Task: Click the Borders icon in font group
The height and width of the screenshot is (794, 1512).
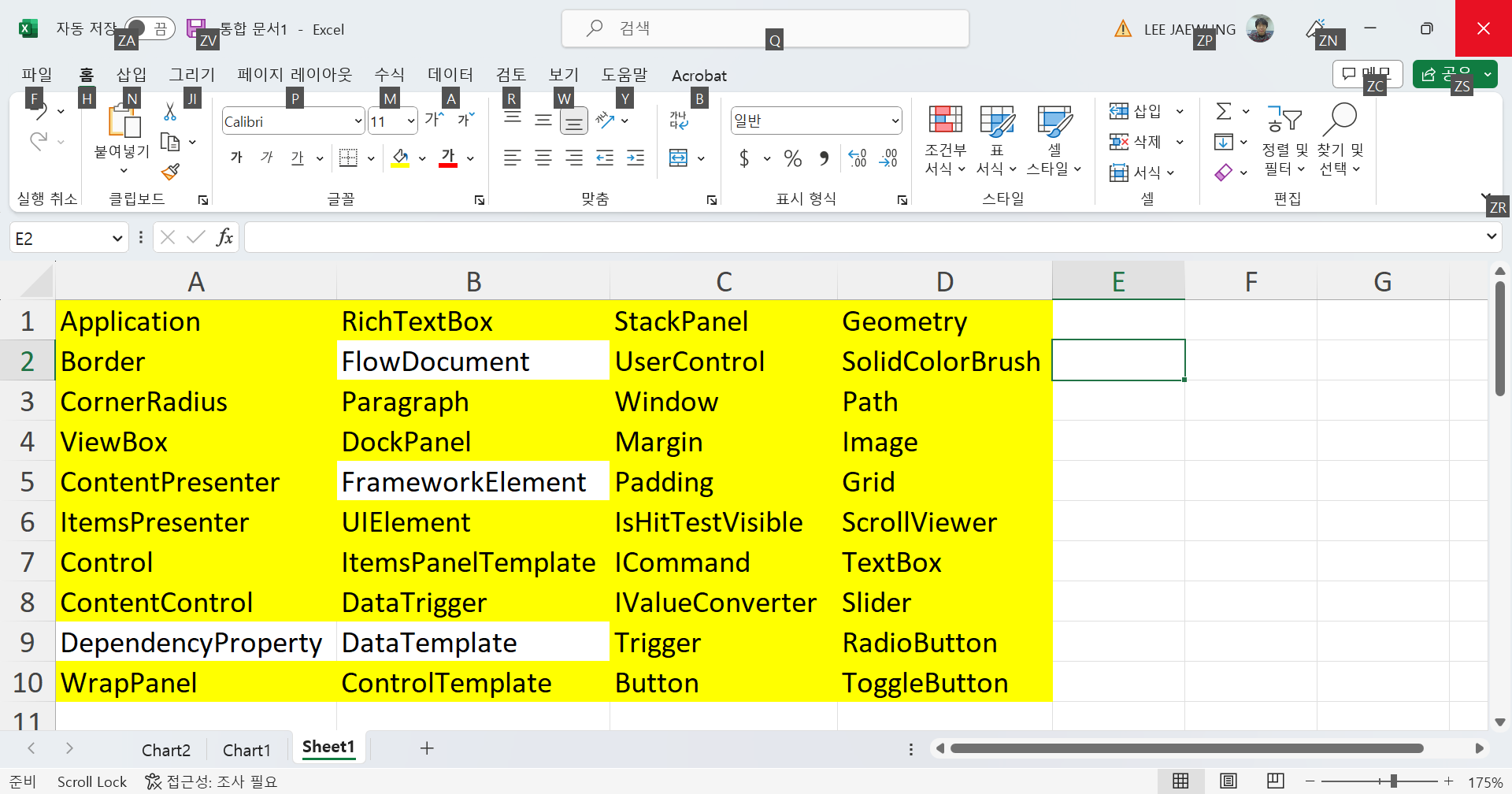Action: (x=348, y=158)
